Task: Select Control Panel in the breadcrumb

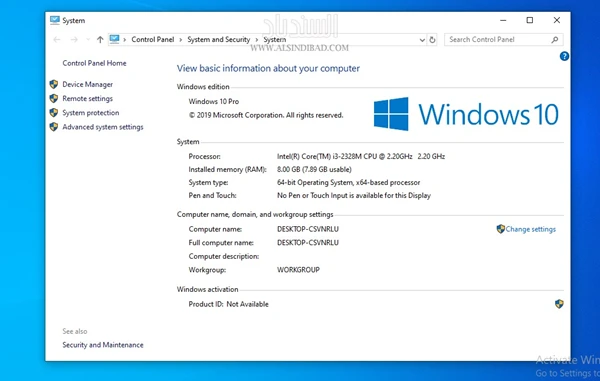Action: 153,39
